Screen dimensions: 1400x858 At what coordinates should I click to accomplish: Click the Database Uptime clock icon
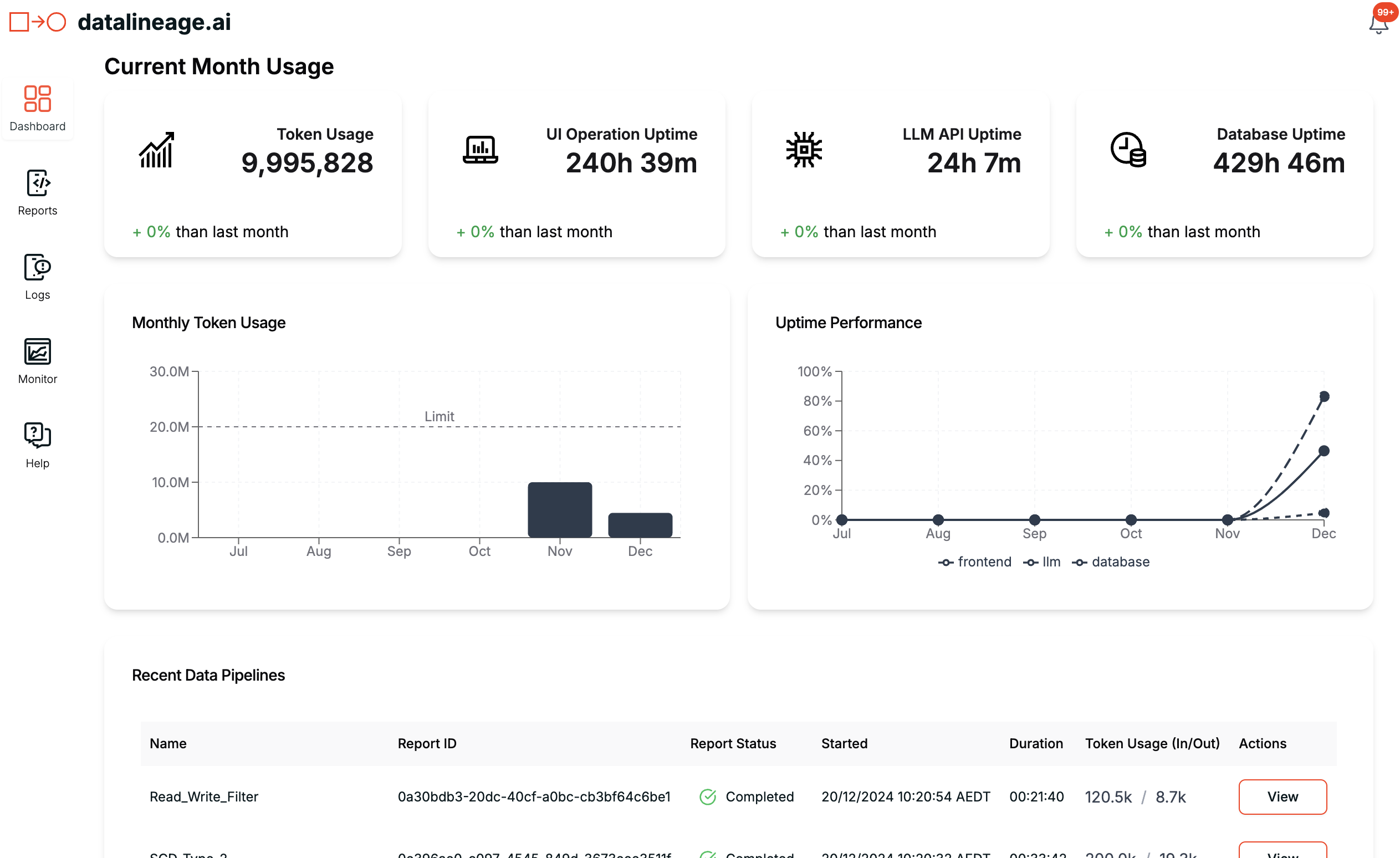tap(1128, 150)
